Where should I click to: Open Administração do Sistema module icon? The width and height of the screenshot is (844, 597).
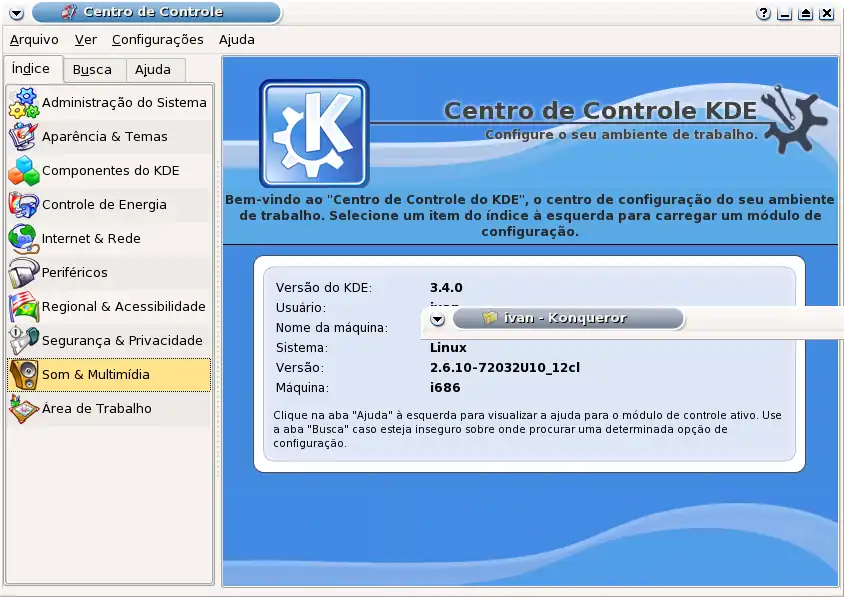pyautogui.click(x=24, y=103)
